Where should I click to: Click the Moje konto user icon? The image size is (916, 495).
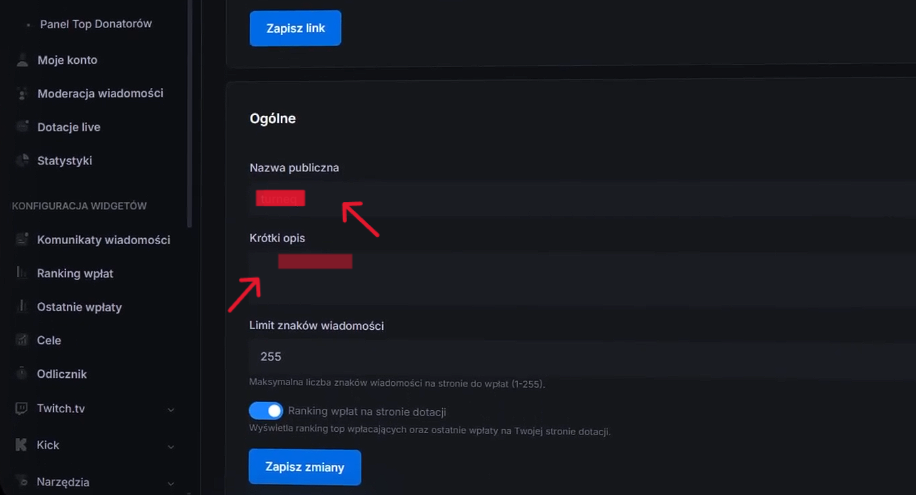pos(22,60)
